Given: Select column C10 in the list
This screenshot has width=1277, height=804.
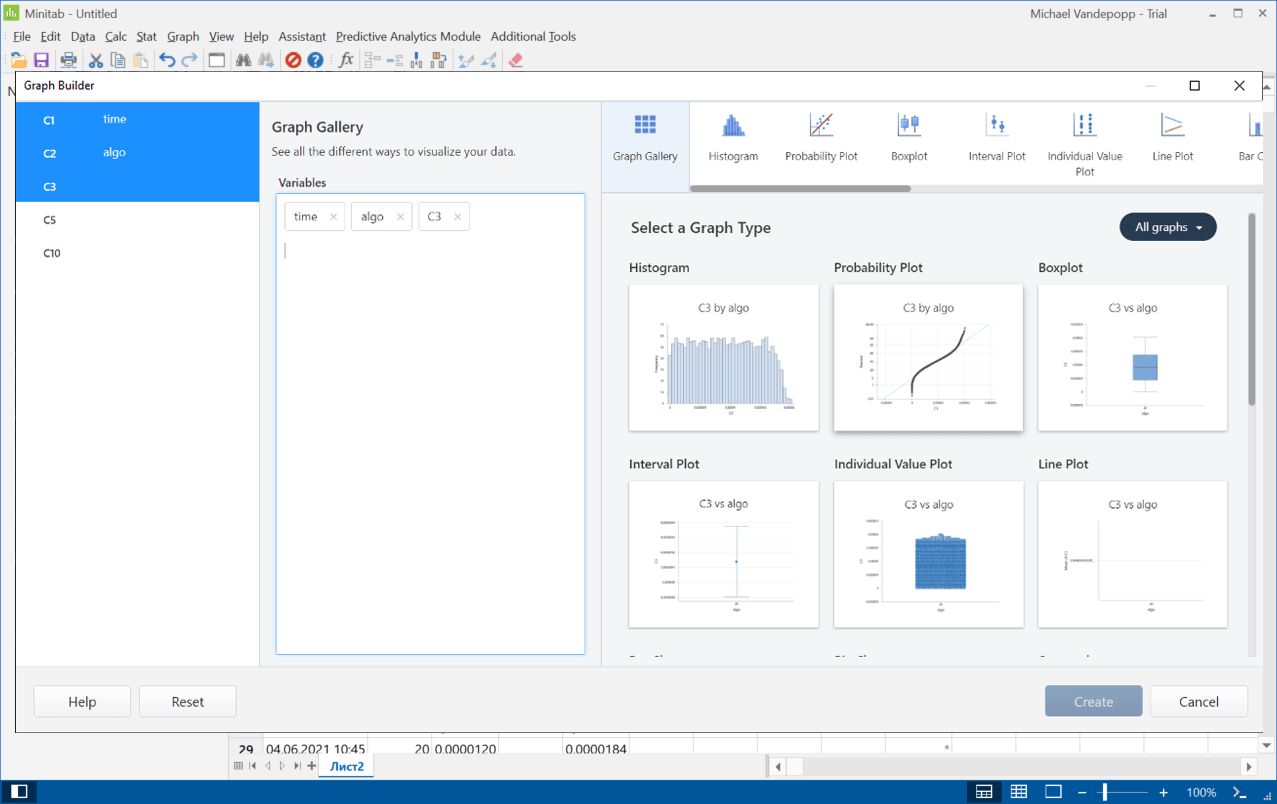Looking at the screenshot, I should 137,253.
